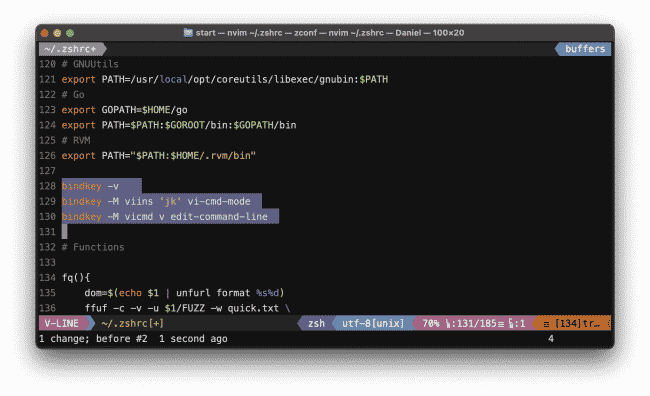
Task: Click the 'vi-cmd-mode' bindkey line
Action: click(x=156, y=202)
